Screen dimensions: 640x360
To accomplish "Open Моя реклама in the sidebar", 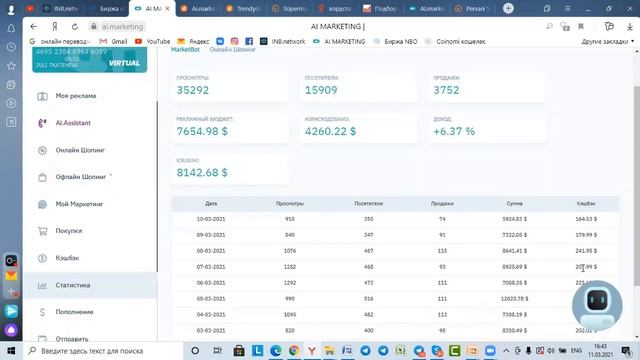I will point(76,96).
